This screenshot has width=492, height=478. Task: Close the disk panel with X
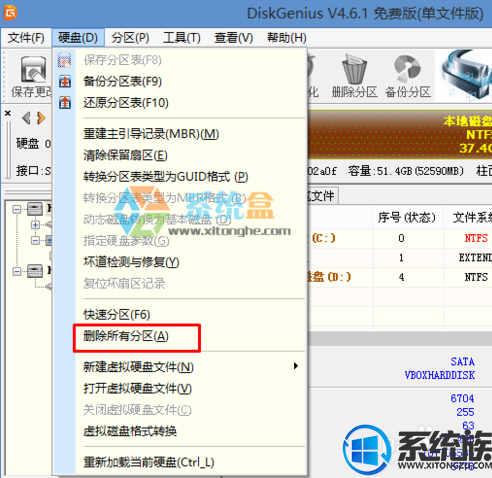point(8,113)
